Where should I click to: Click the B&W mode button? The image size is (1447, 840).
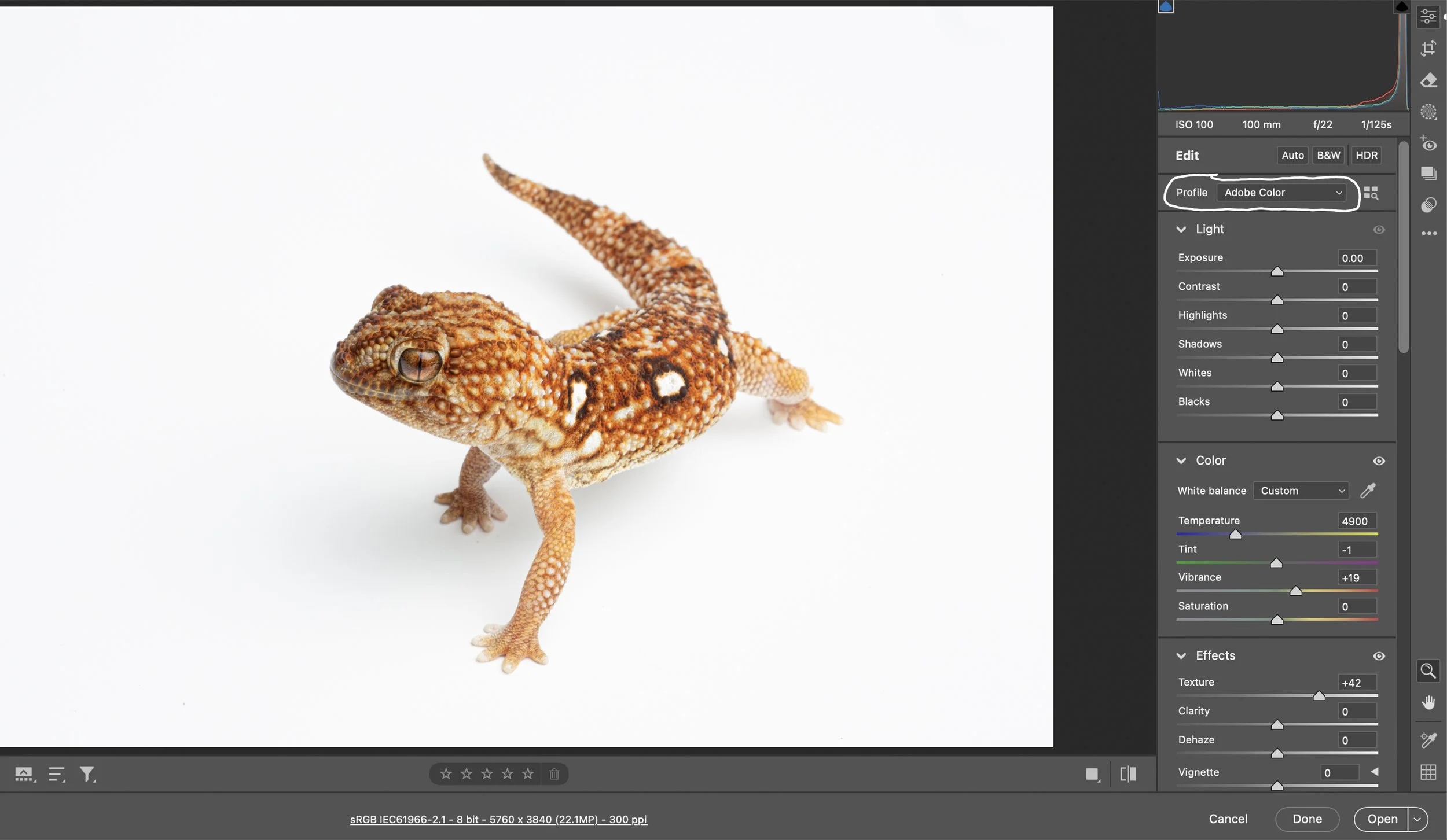[x=1328, y=155]
